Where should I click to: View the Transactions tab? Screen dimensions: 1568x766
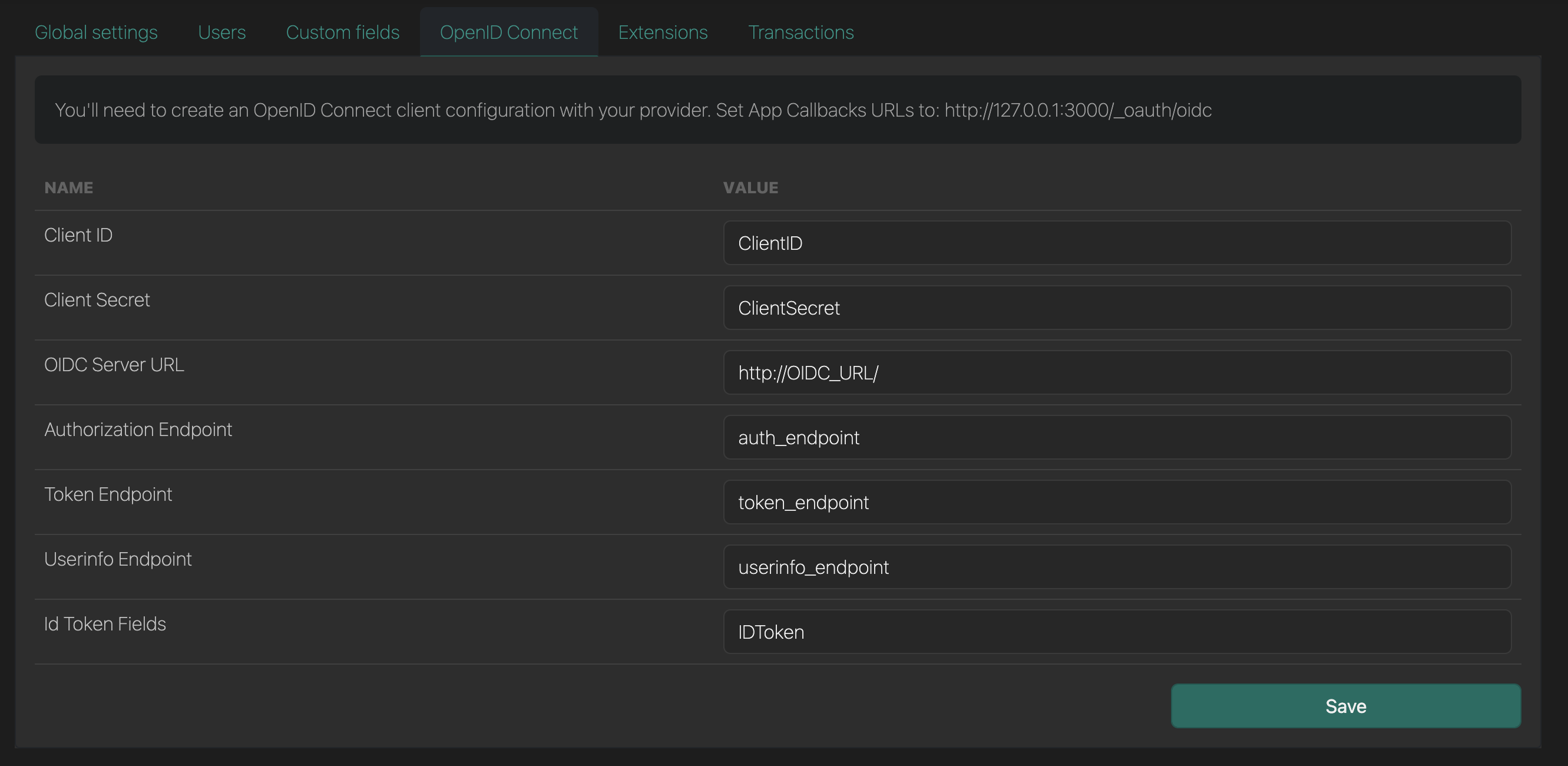pos(801,32)
